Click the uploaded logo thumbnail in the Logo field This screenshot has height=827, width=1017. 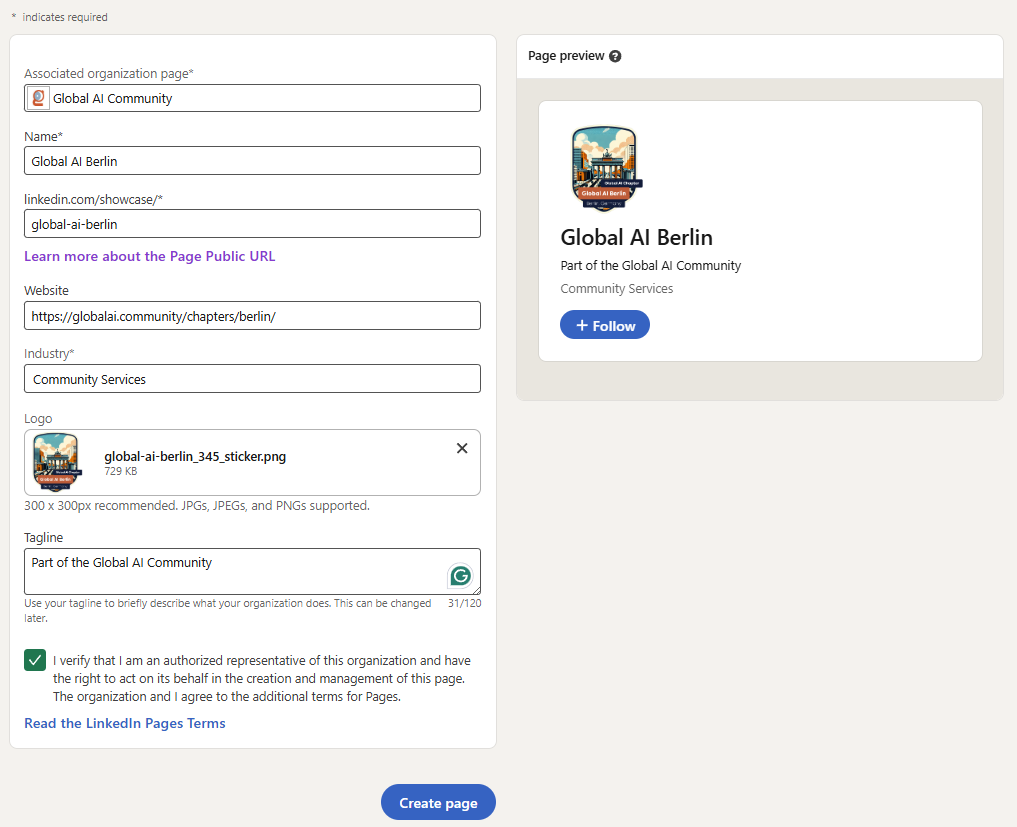point(57,462)
